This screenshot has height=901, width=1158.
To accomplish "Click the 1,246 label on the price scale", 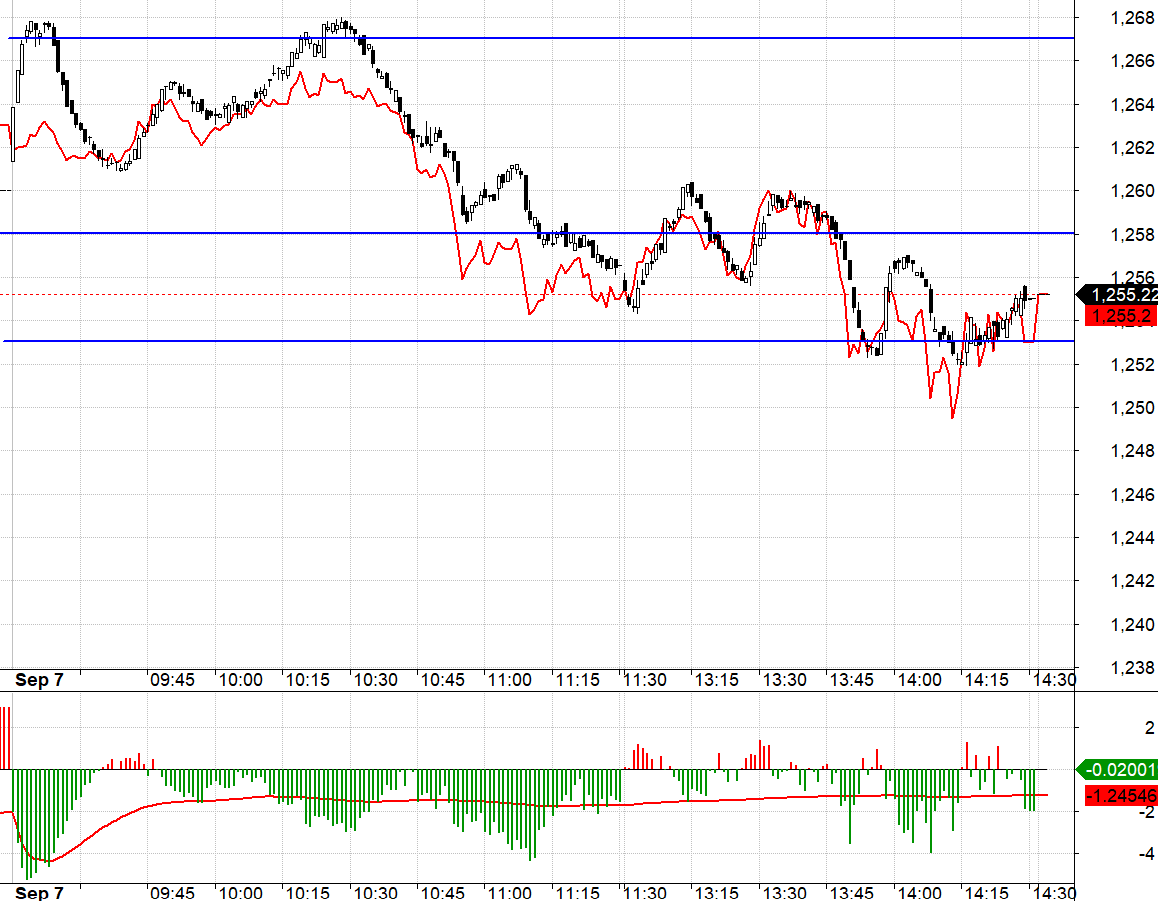I will point(1133,494).
